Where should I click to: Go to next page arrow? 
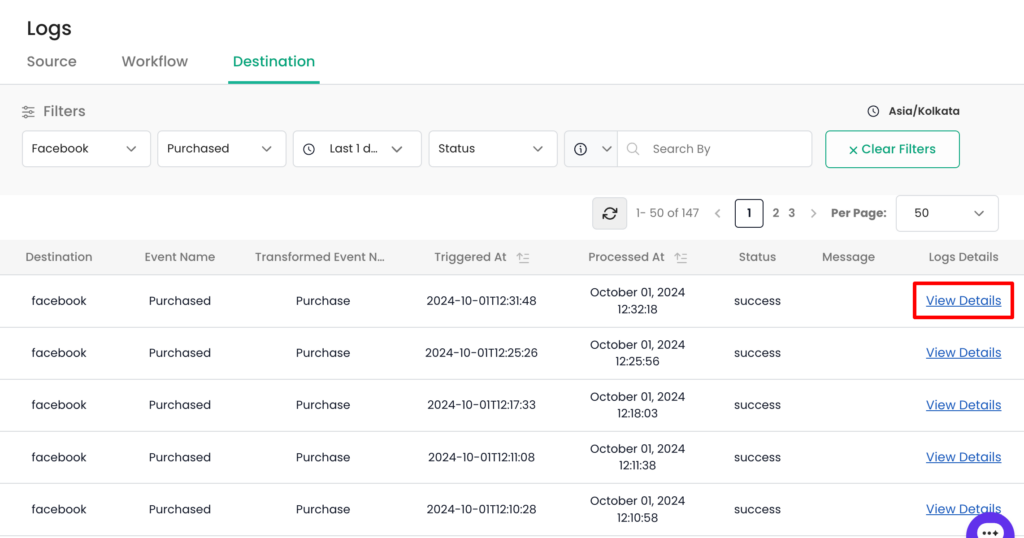pyautogui.click(x=813, y=214)
